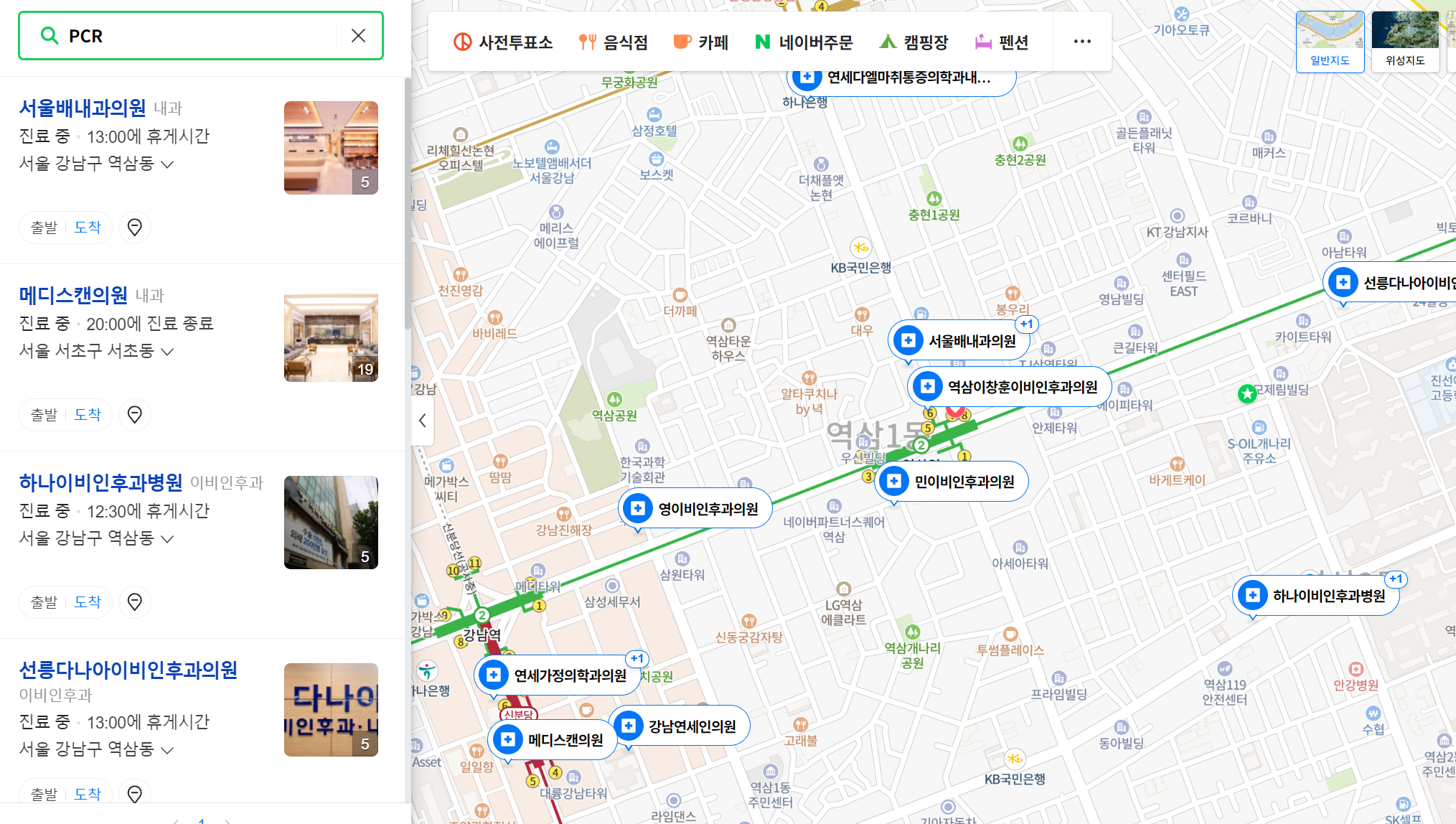Select the 카페 category filter
This screenshot has width=1456, height=824.
[700, 42]
